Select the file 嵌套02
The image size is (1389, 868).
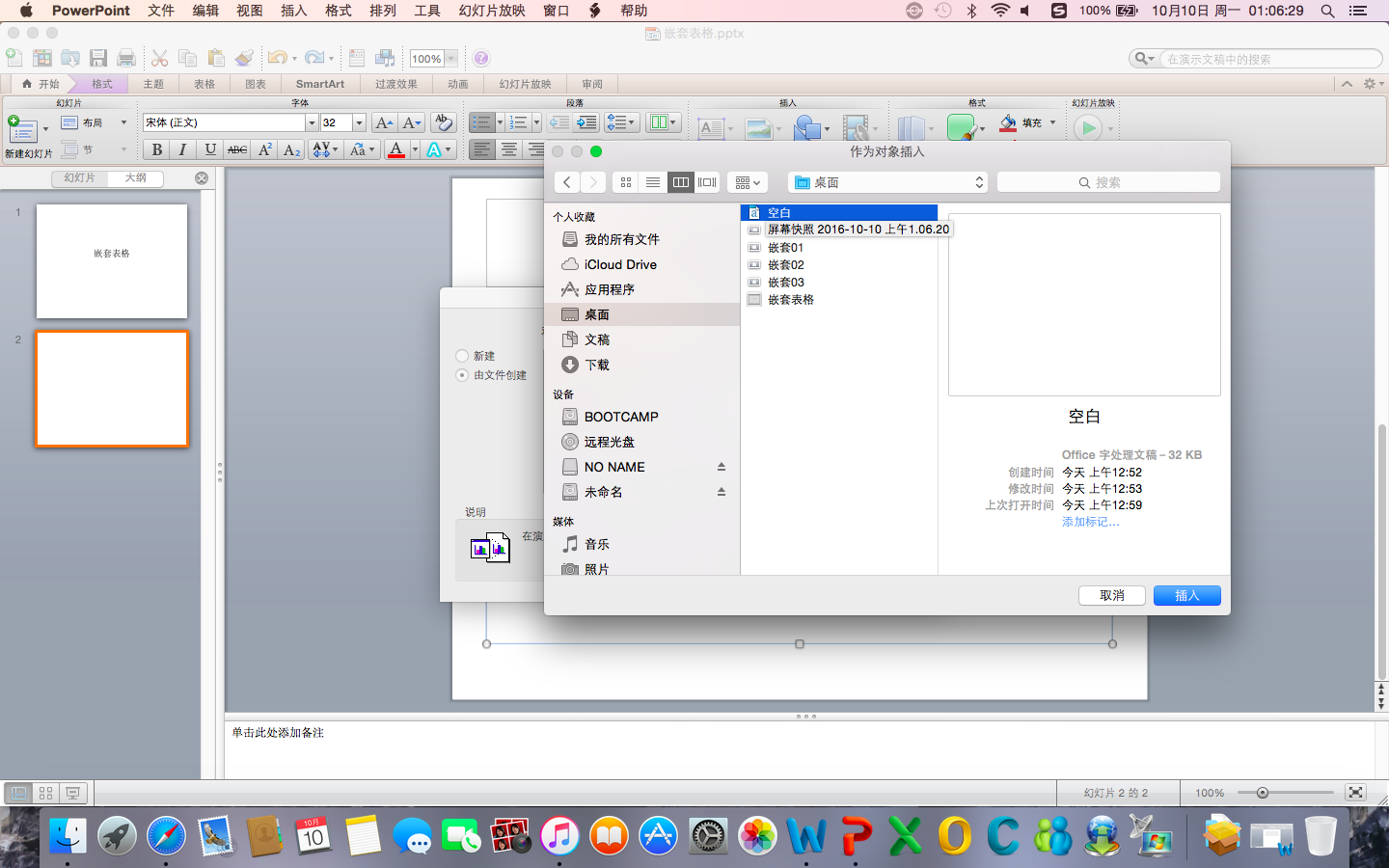785,265
